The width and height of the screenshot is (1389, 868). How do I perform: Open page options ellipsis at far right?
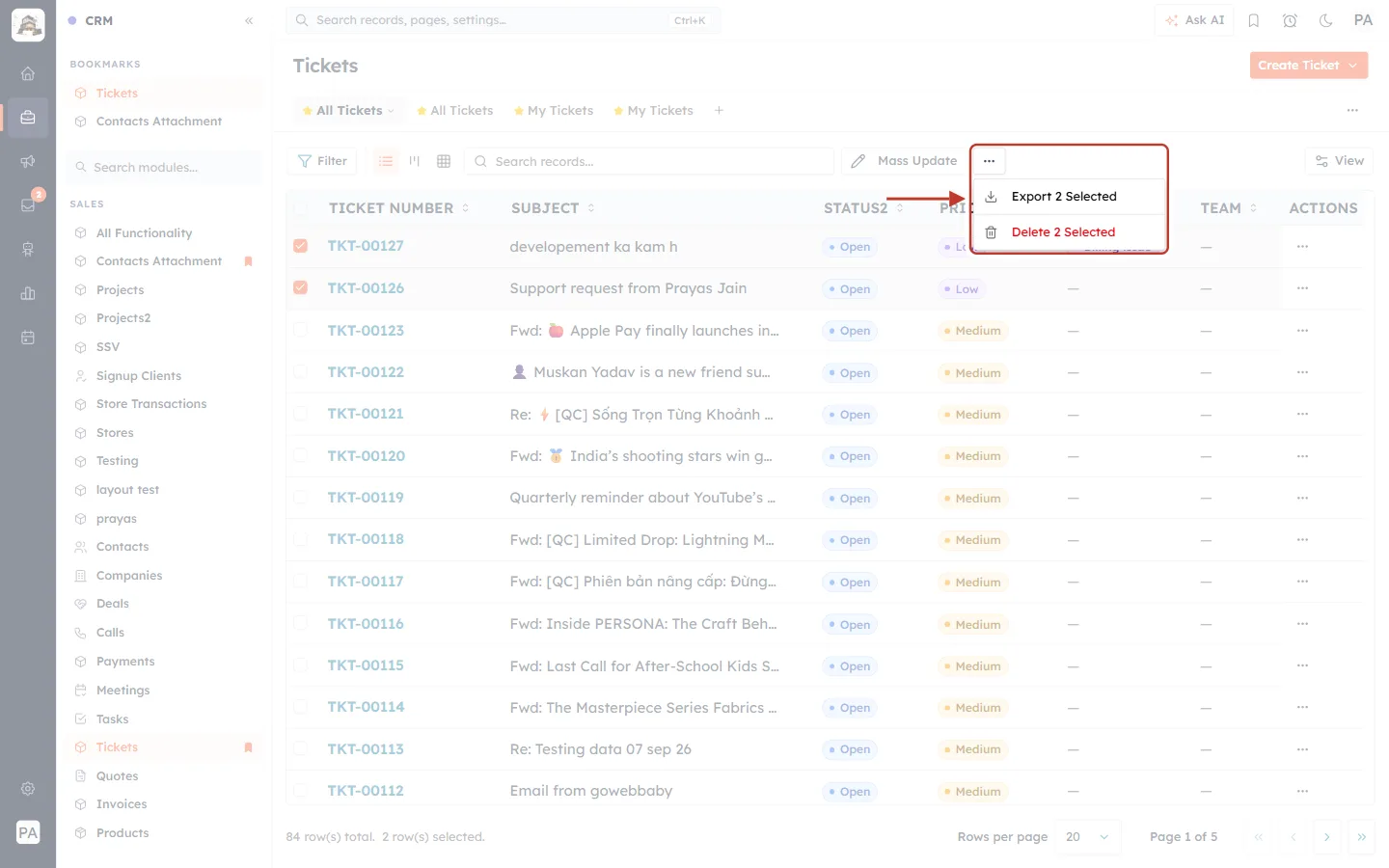tap(1352, 111)
